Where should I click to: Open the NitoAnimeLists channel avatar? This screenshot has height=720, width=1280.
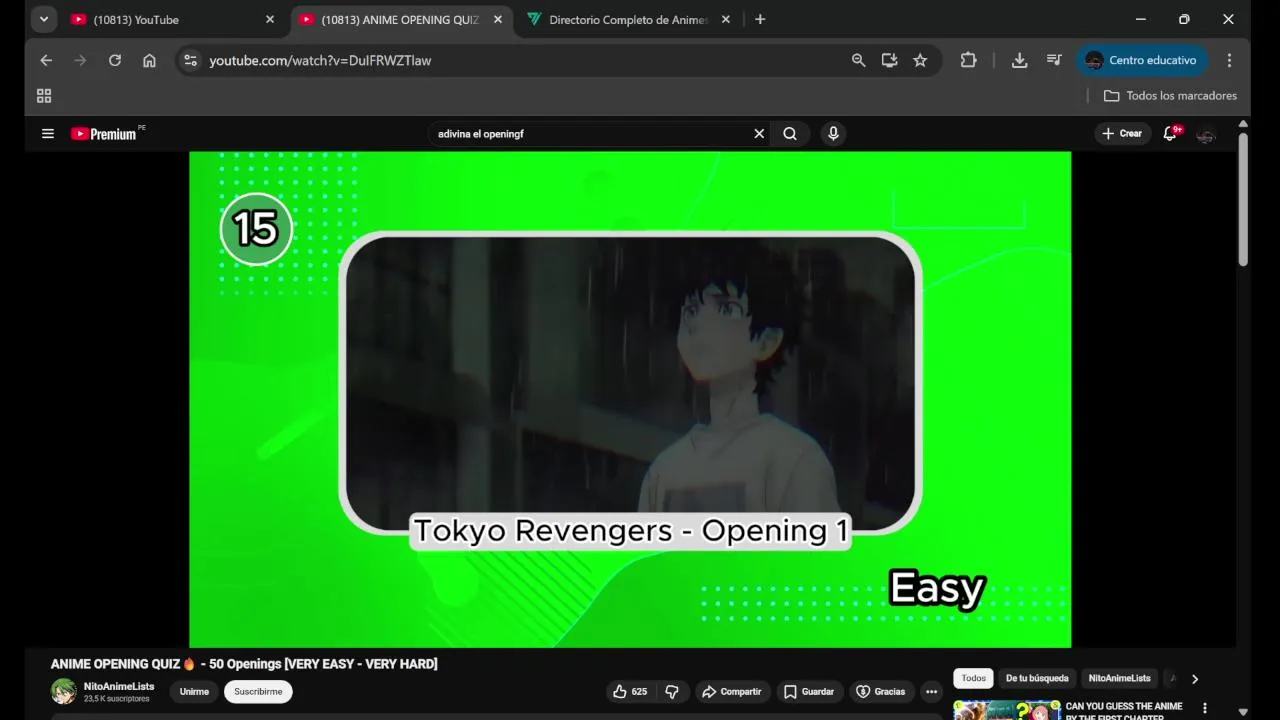63,691
